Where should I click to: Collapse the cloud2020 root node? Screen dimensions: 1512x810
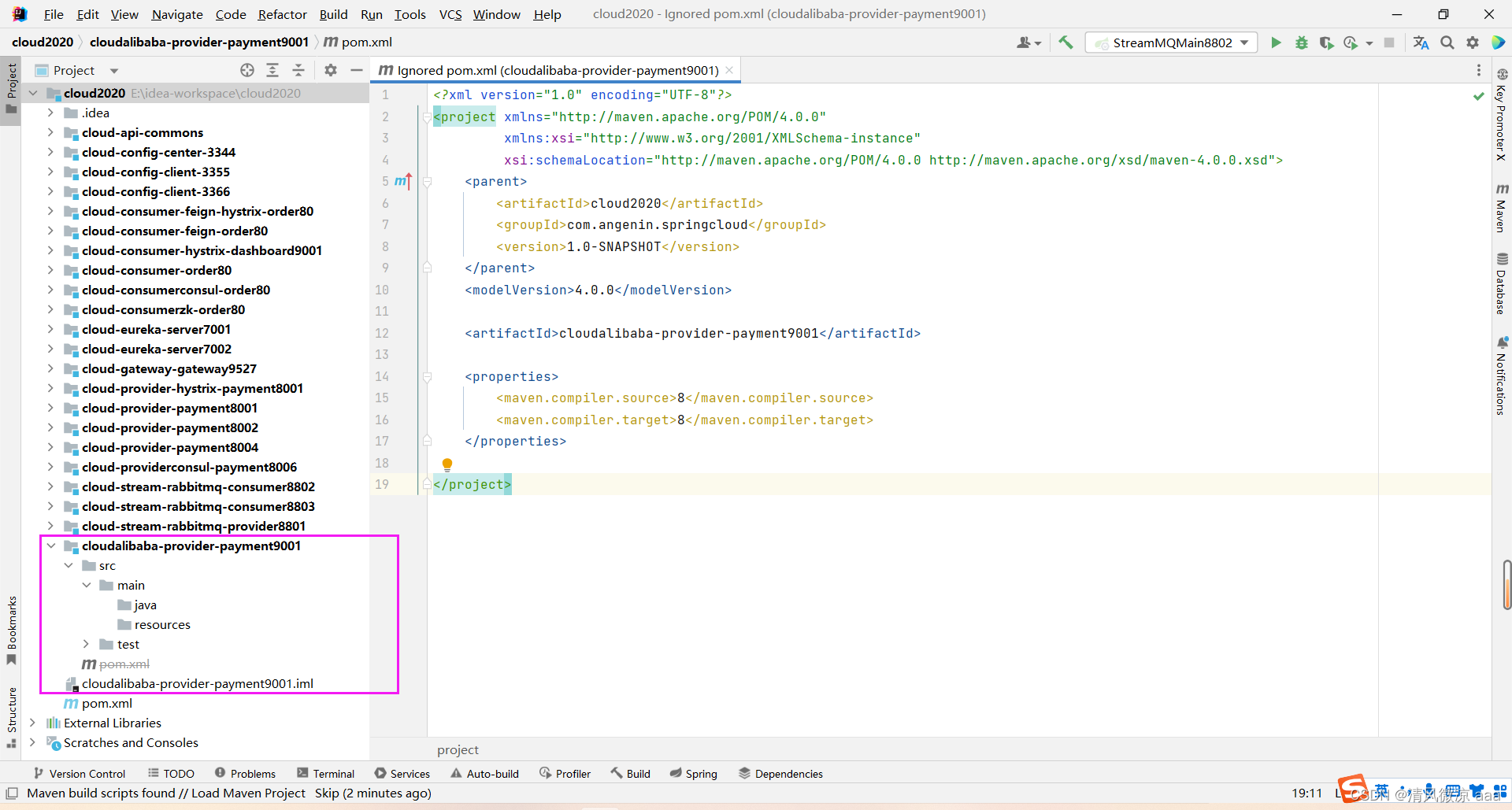tap(33, 93)
